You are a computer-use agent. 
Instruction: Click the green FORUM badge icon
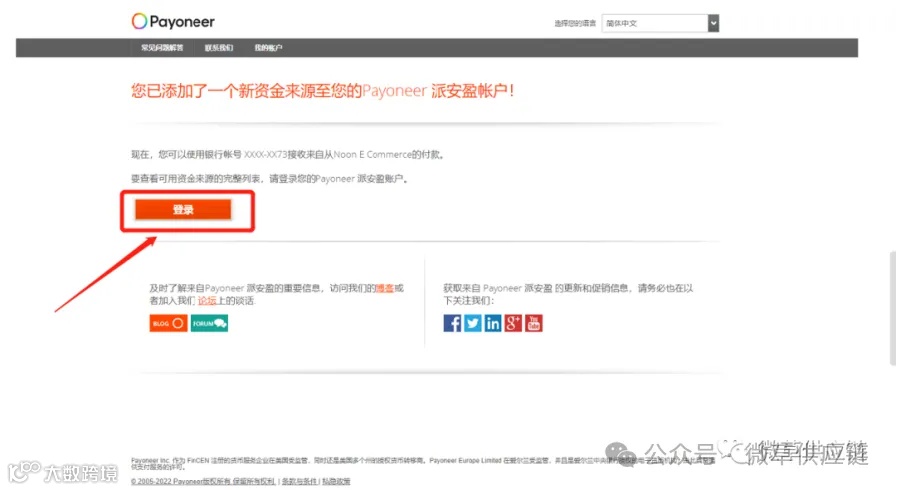(x=209, y=323)
